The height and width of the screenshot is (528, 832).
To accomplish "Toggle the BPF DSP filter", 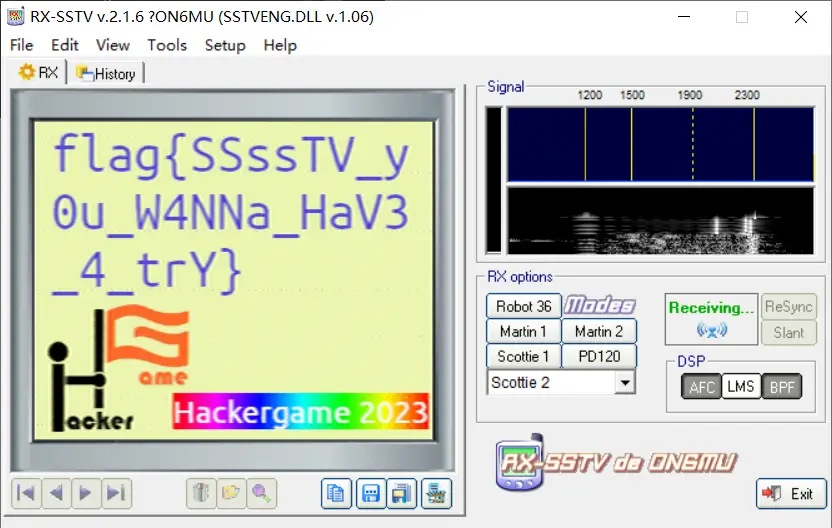I will click(x=779, y=387).
